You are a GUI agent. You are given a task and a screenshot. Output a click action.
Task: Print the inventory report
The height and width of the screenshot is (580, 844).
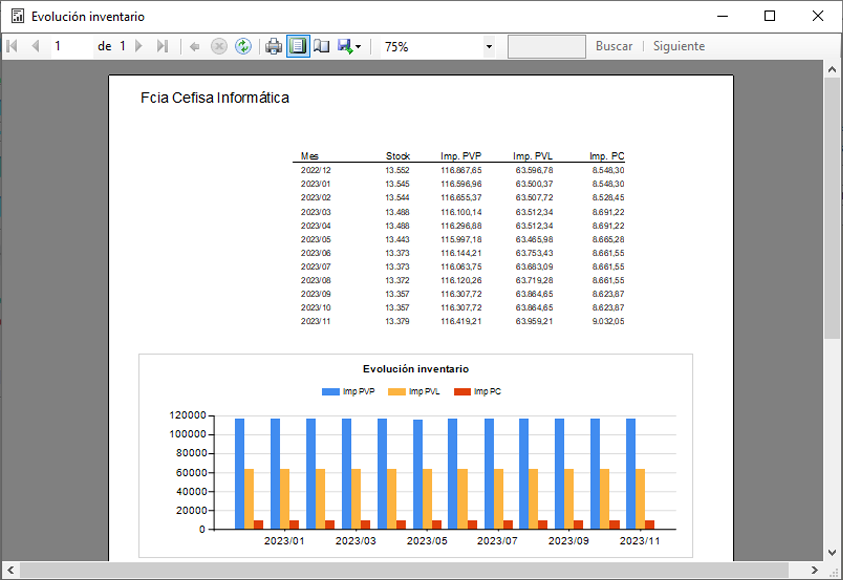273,47
